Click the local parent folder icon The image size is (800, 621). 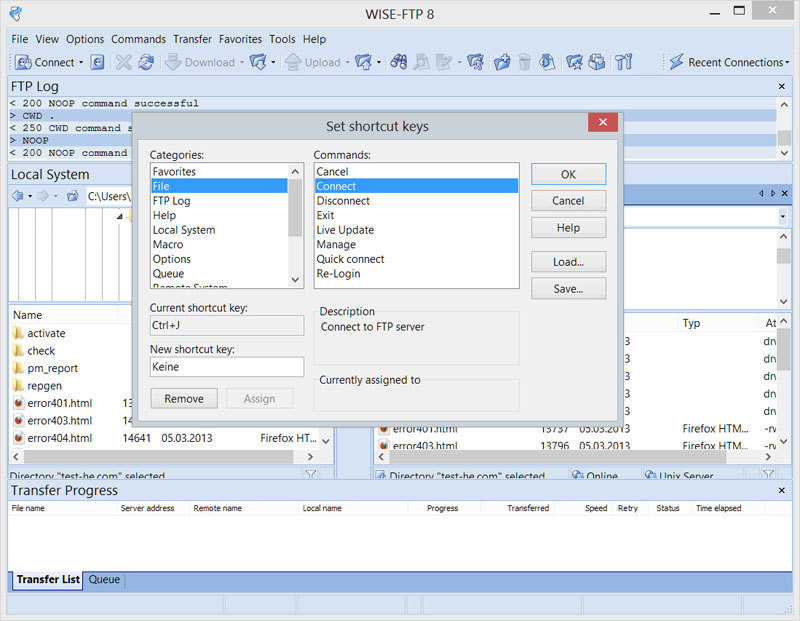(x=73, y=196)
